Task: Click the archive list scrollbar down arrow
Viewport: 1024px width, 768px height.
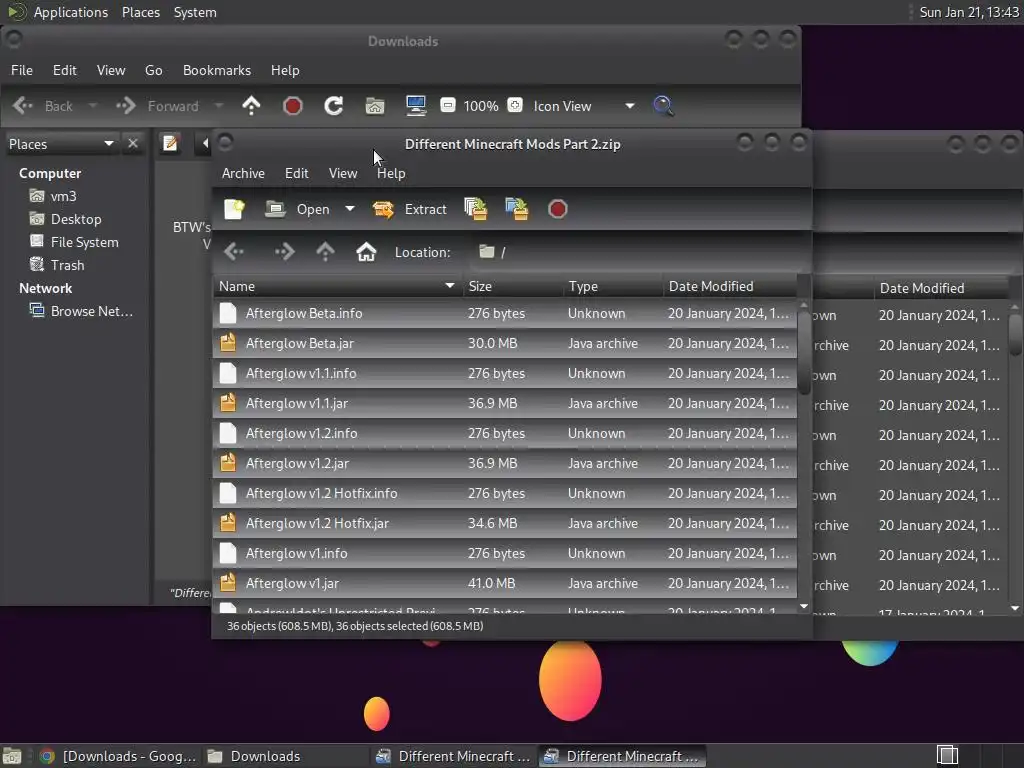Action: click(804, 607)
